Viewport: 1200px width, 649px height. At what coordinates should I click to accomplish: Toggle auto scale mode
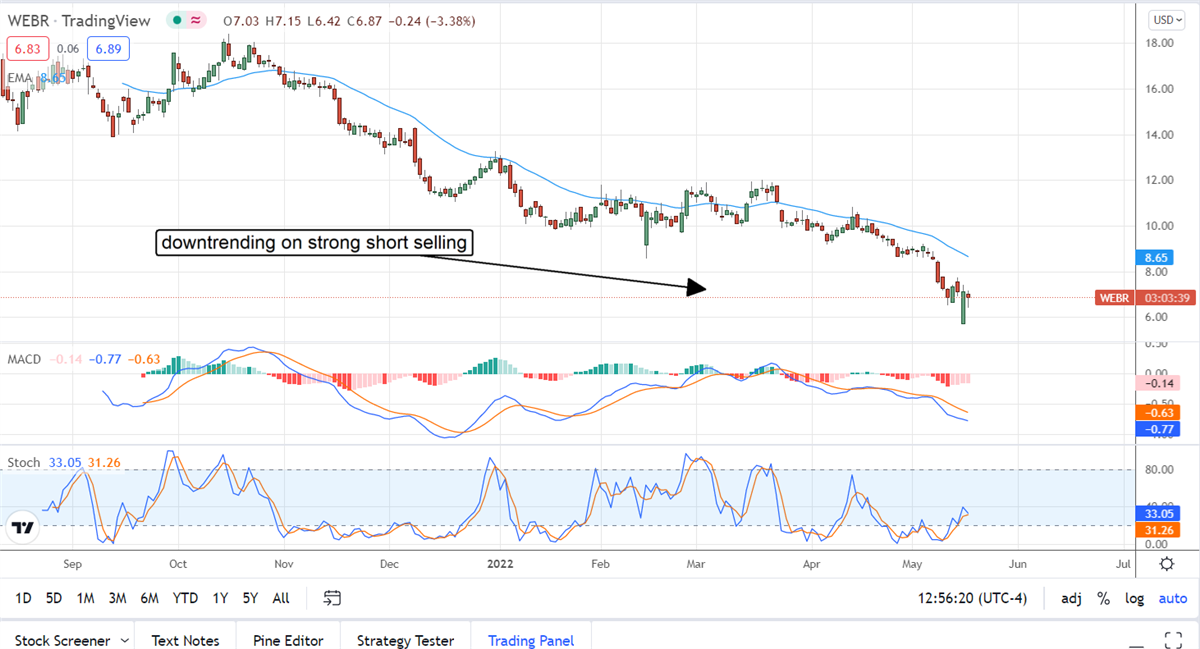click(x=1172, y=598)
